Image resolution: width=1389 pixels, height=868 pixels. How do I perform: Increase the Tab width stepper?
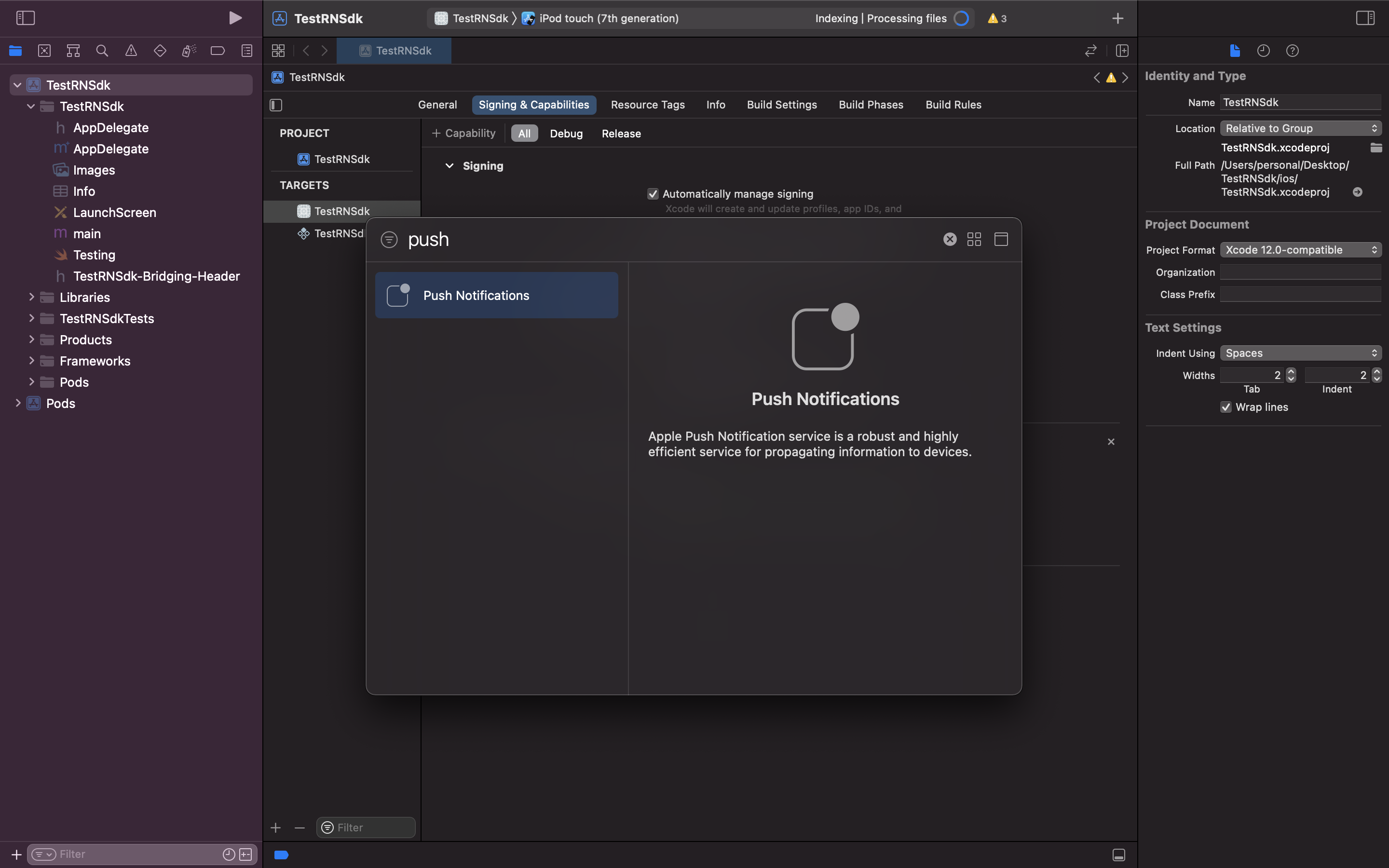pyautogui.click(x=1291, y=371)
